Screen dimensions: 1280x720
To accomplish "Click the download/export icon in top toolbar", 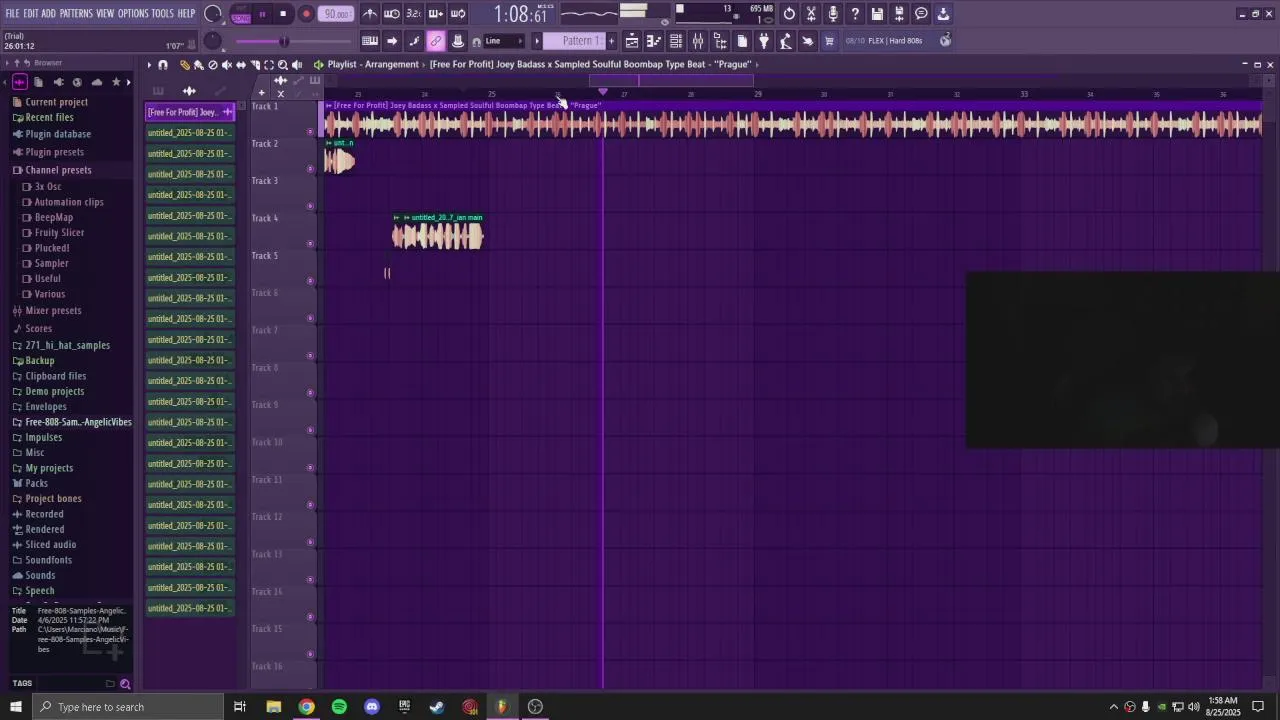I will 943,14.
